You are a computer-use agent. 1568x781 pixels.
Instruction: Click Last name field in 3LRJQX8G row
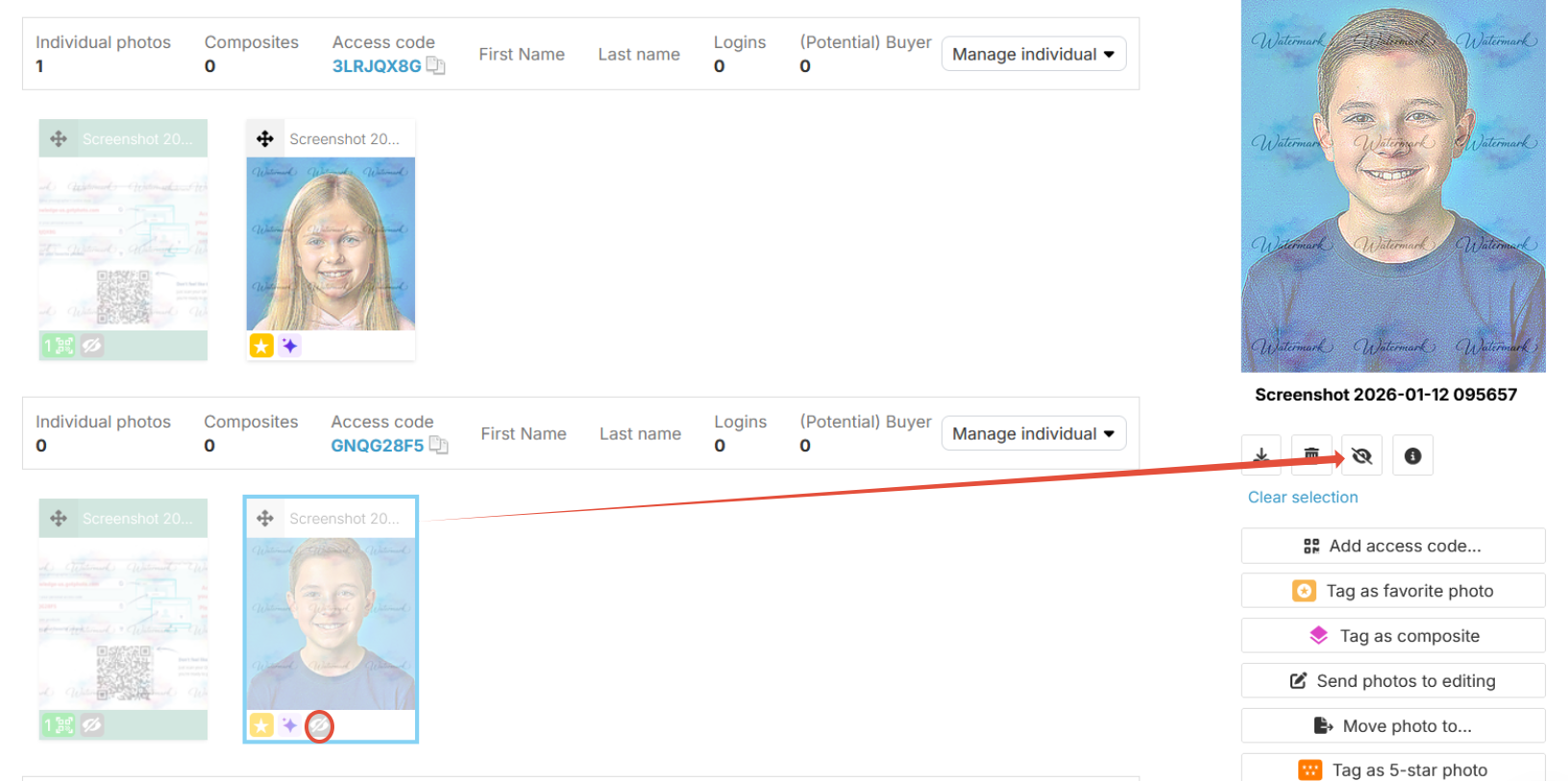[x=639, y=55]
